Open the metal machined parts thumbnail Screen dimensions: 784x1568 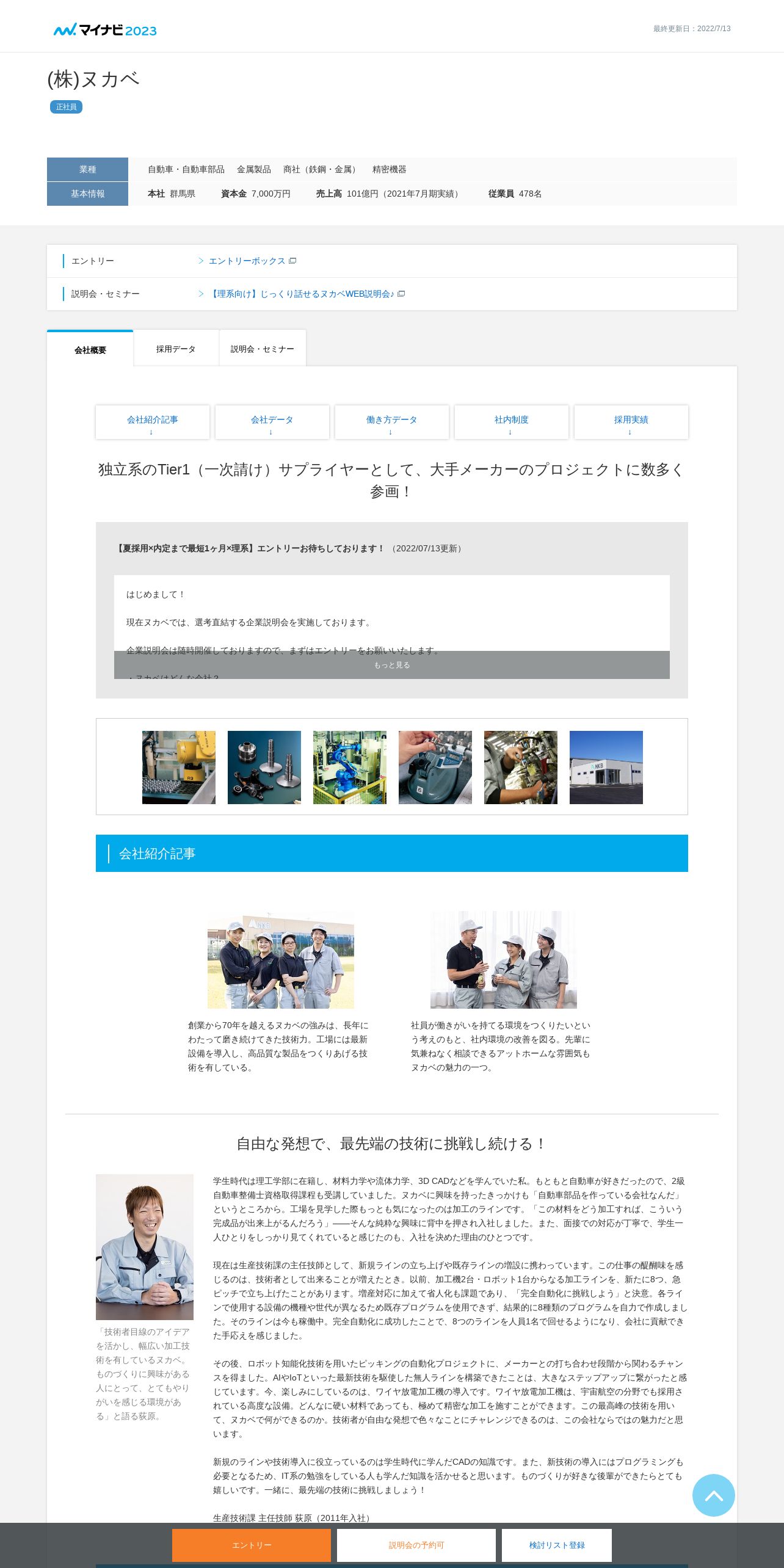264,768
